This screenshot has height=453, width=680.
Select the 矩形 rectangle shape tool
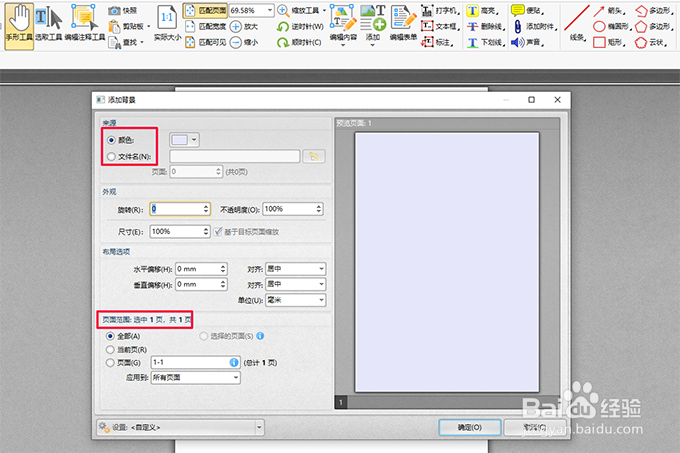[x=609, y=42]
